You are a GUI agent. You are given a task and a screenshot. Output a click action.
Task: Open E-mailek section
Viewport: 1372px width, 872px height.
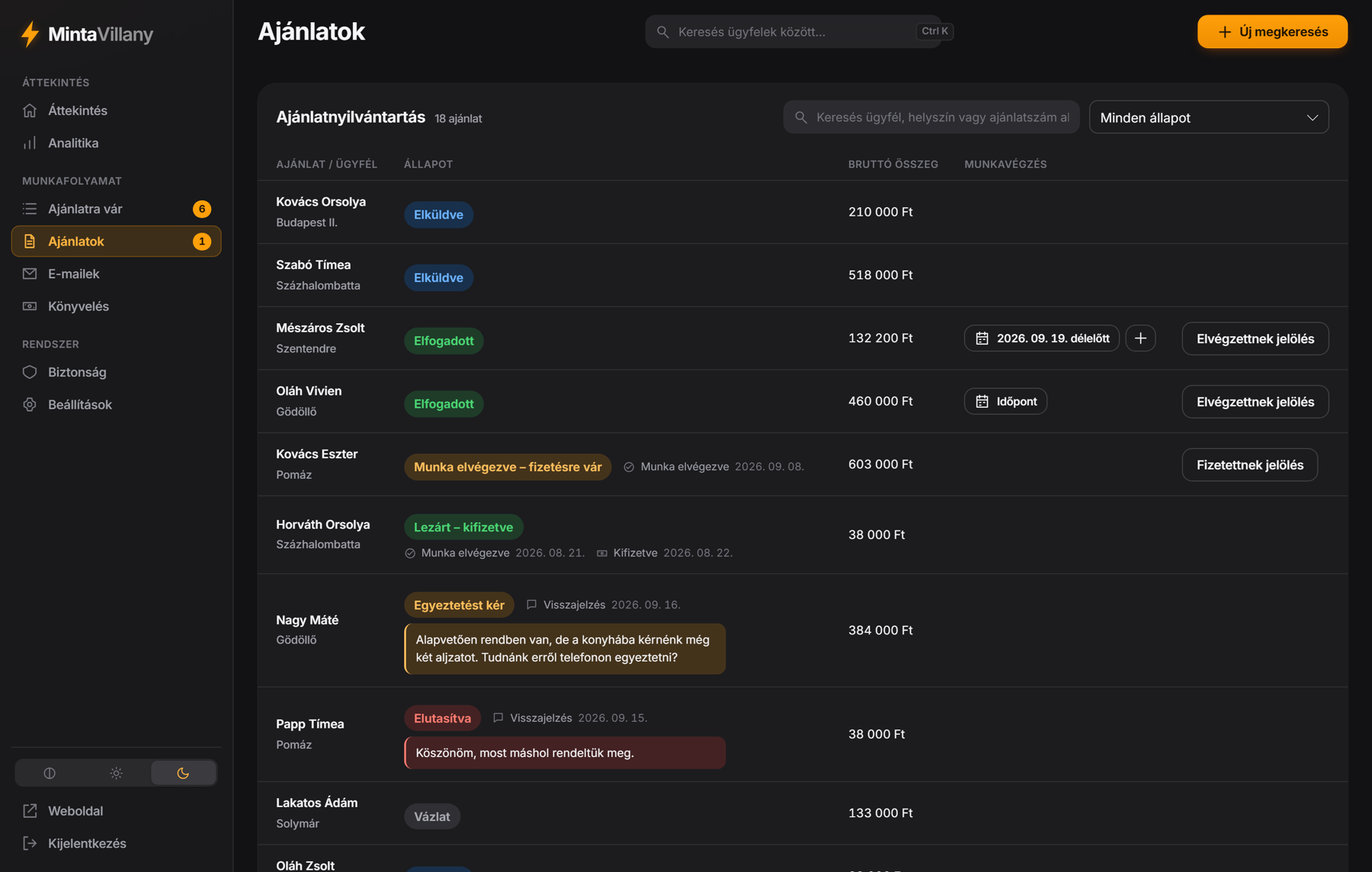pos(116,274)
